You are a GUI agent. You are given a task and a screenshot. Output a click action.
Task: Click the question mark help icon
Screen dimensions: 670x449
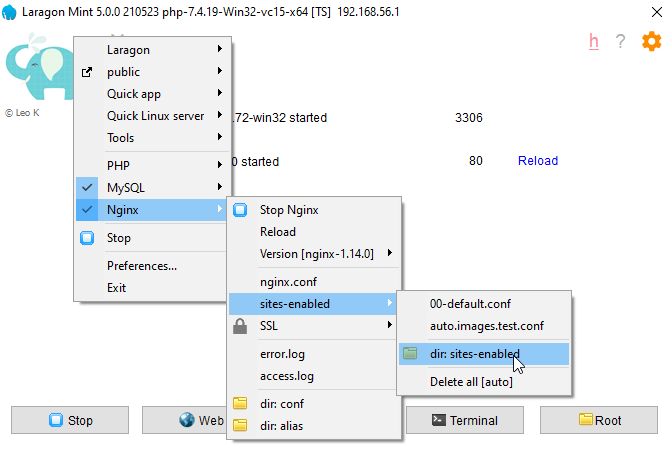[621, 42]
